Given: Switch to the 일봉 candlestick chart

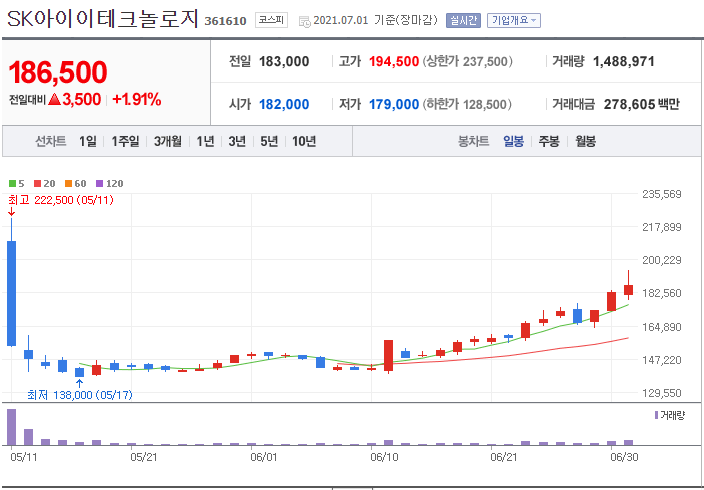Looking at the screenshot, I should coord(513,141).
